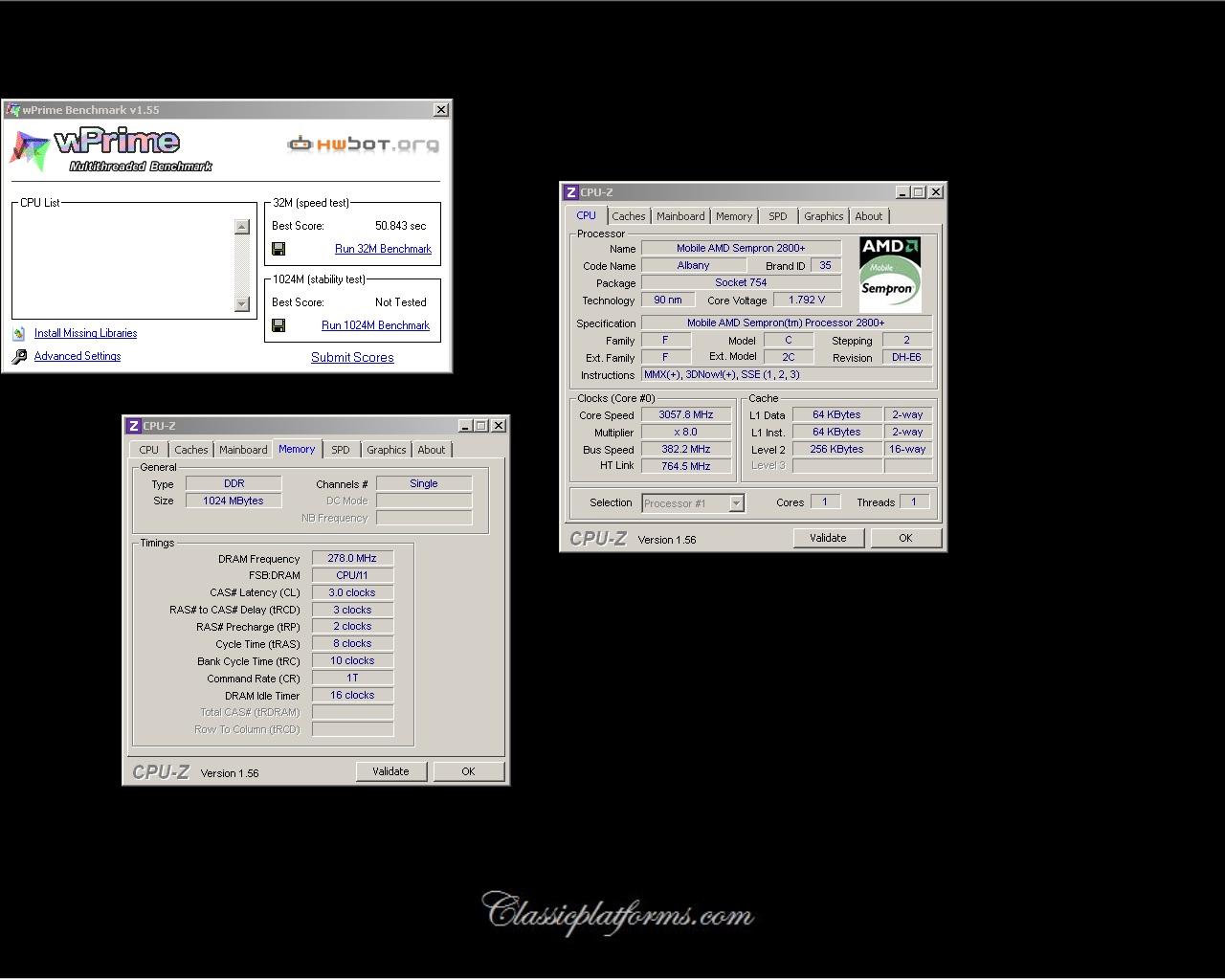The image size is (1225, 980).
Task: Close the CPU-Z processor window
Action: pos(936,192)
